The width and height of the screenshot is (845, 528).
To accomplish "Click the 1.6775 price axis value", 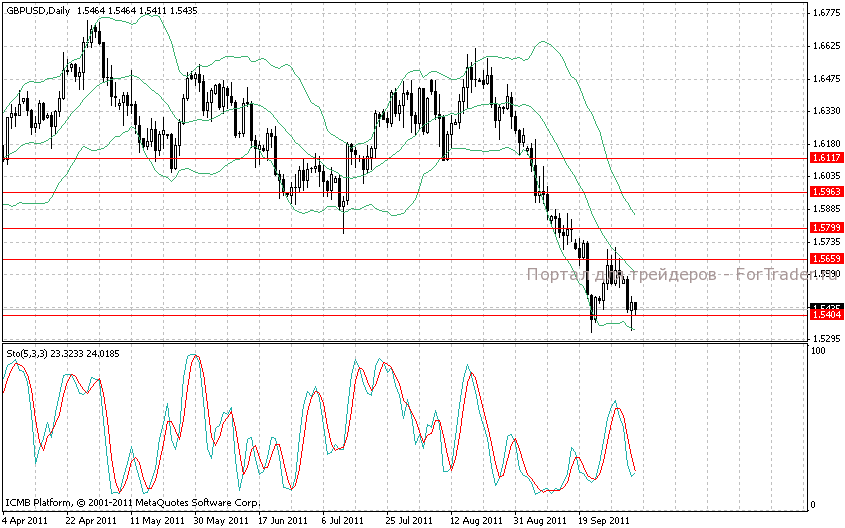I will click(826, 14).
